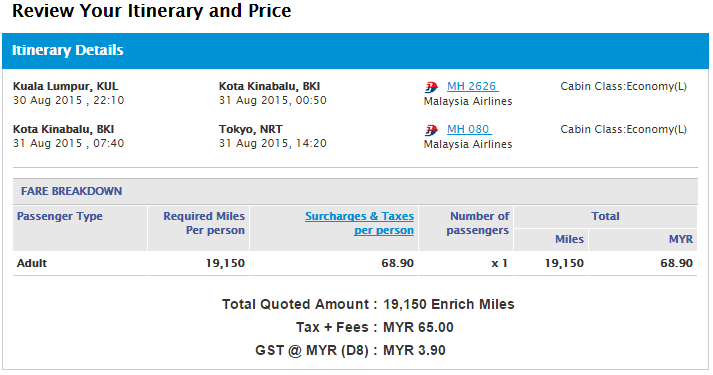Click the Total Quoted Amount Enrich Miles text

click(368, 304)
